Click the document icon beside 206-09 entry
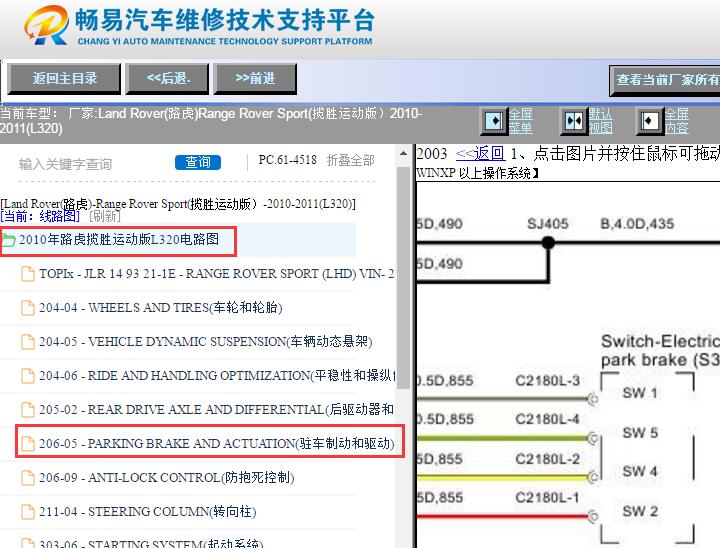The width and height of the screenshot is (720, 548). pos(28,478)
